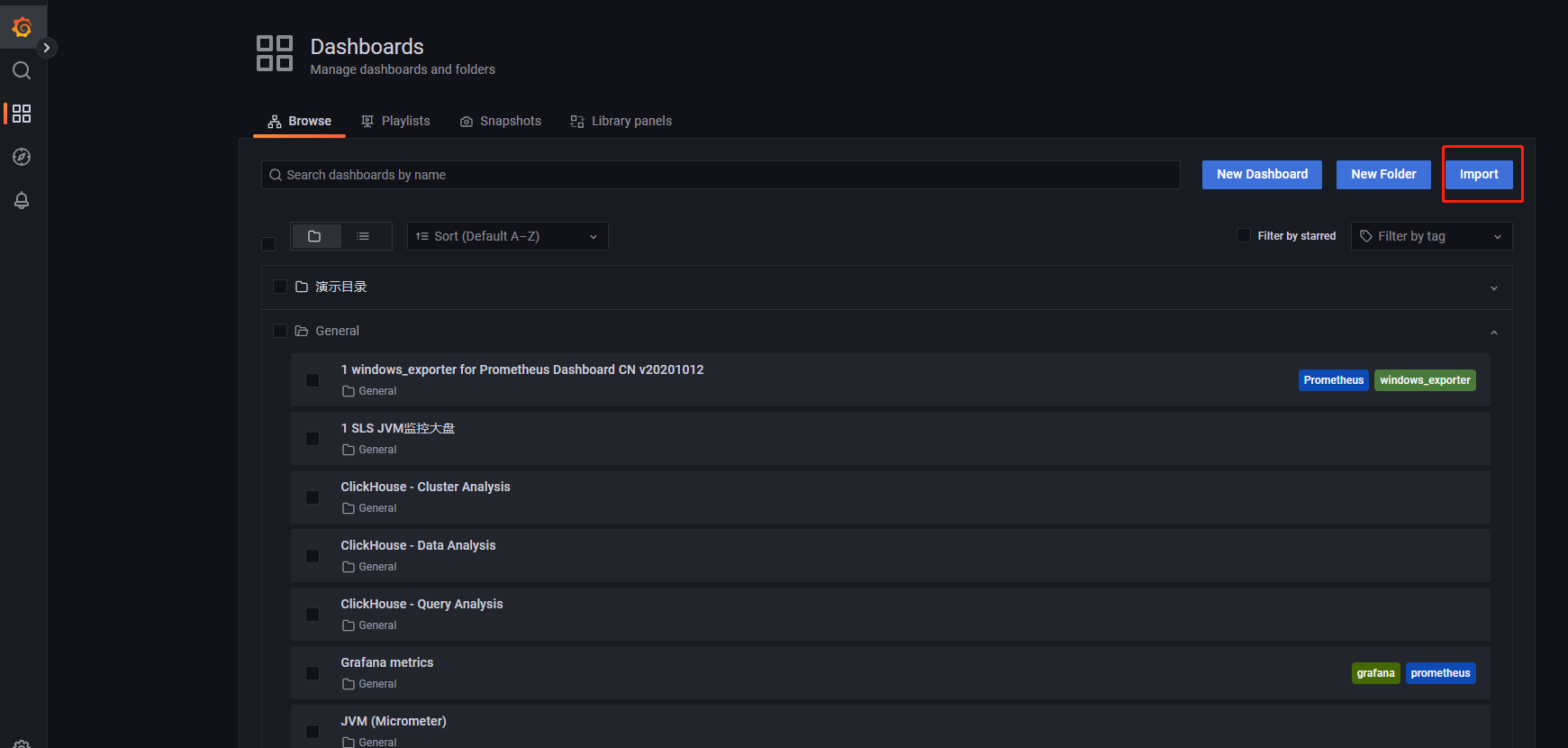1568x748 pixels.
Task: Open the Alerting bell icon
Action: click(x=22, y=200)
